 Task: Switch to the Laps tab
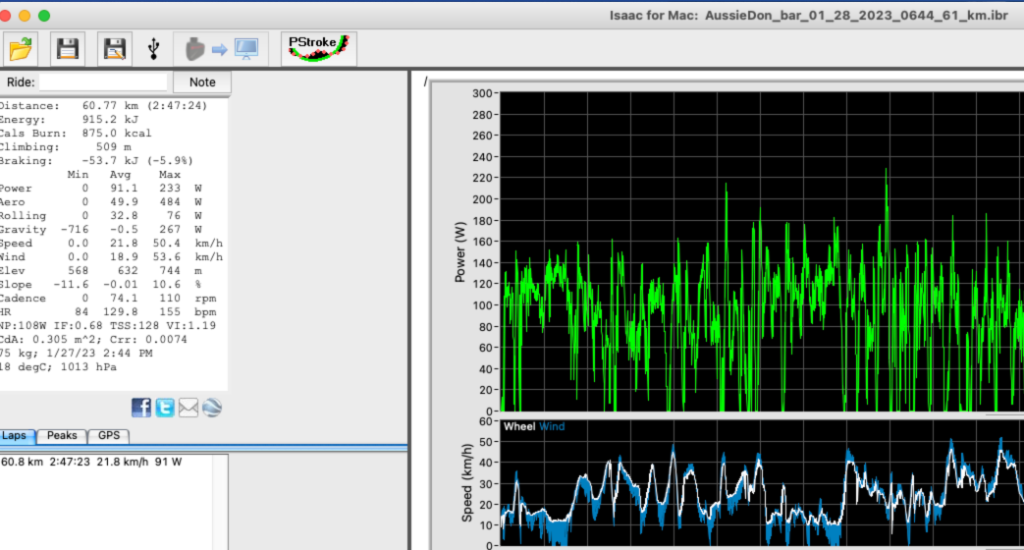click(x=15, y=436)
